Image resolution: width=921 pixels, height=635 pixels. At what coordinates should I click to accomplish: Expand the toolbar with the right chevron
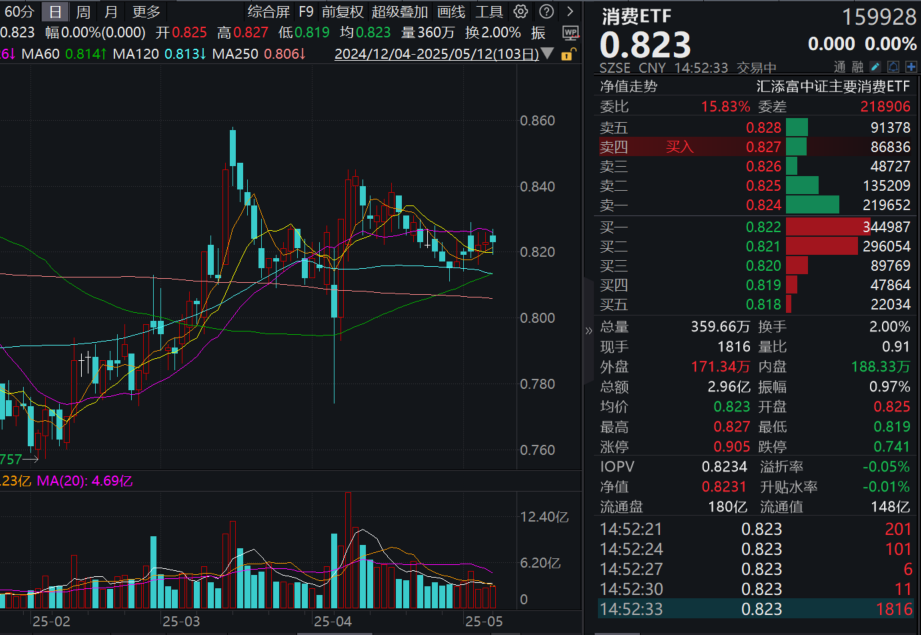569,11
